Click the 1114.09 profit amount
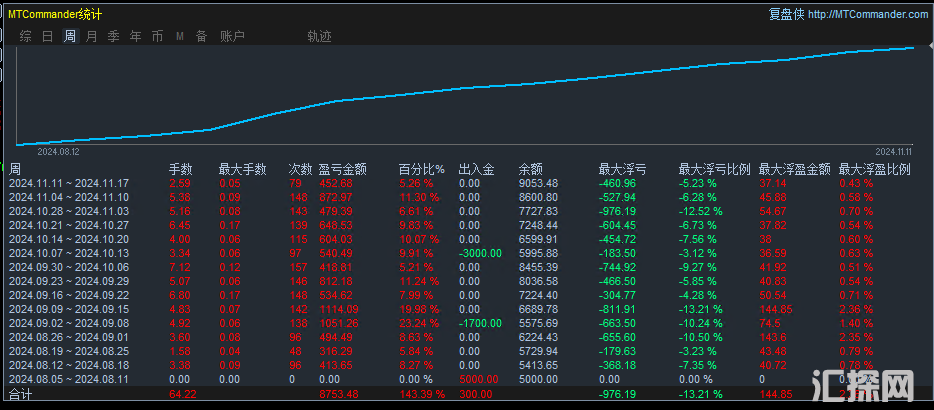The width and height of the screenshot is (934, 410). click(338, 309)
